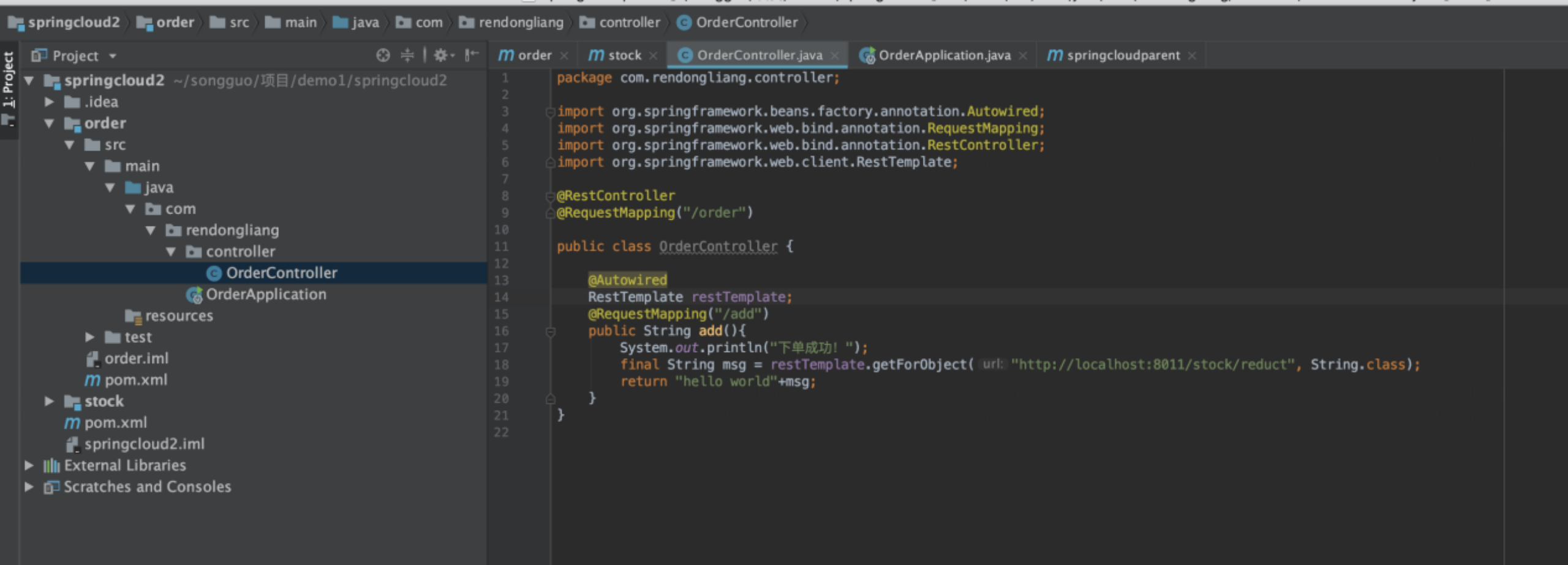Click src in breadcrumb bar

click(x=230, y=23)
